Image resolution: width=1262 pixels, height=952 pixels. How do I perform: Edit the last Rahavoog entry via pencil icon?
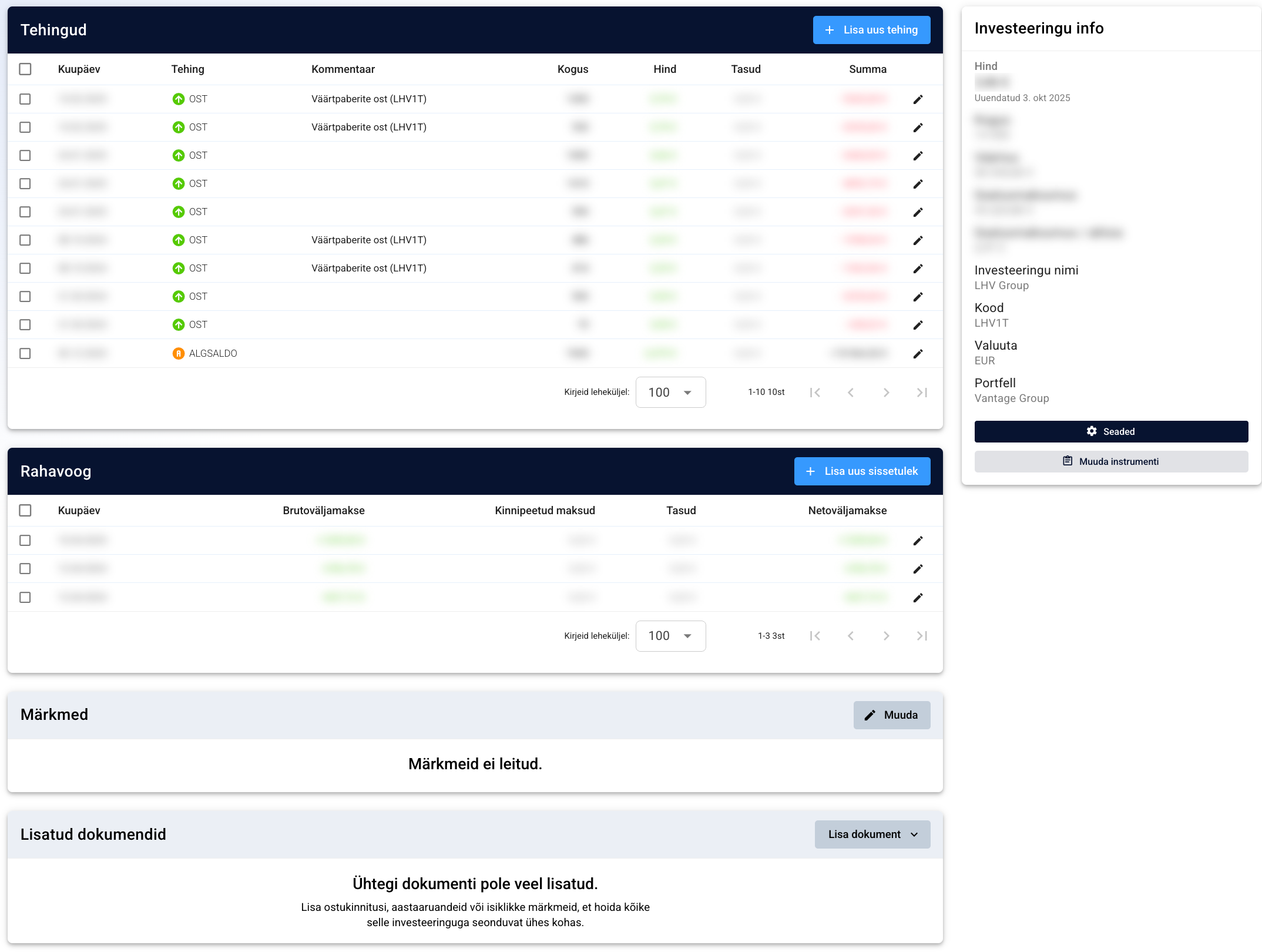pyautogui.click(x=918, y=598)
